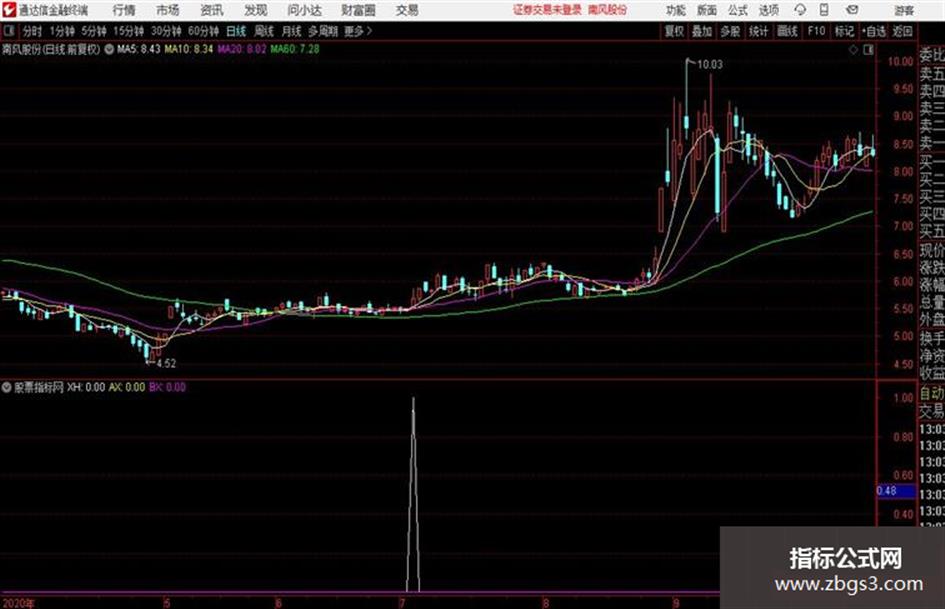The width and height of the screenshot is (945, 609).
Task: Switch to 1分钟 period tab
Action: pyautogui.click(x=61, y=31)
